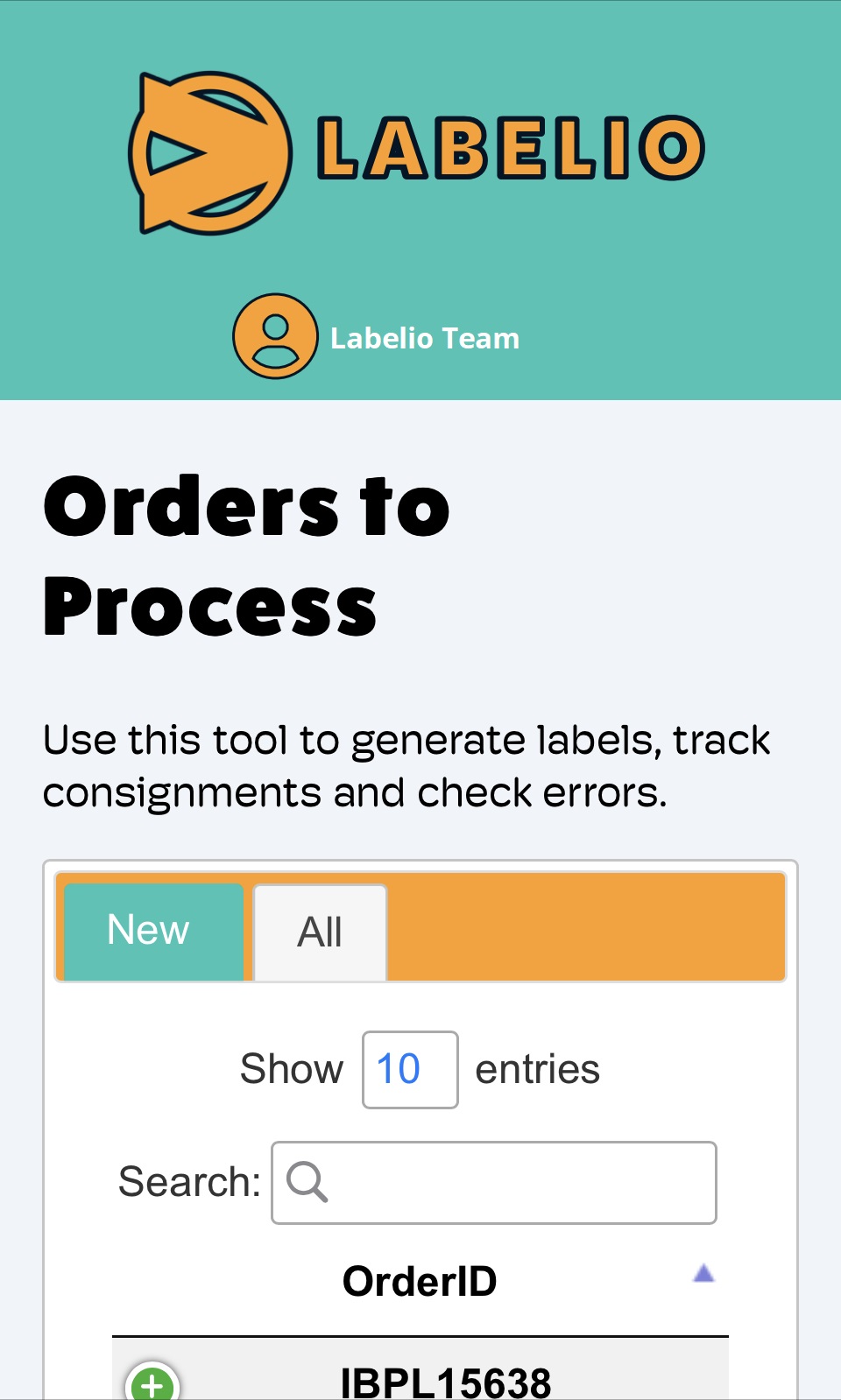The width and height of the screenshot is (841, 1400).
Task: Open the entries count dropdown showing 10
Action: pos(410,1070)
